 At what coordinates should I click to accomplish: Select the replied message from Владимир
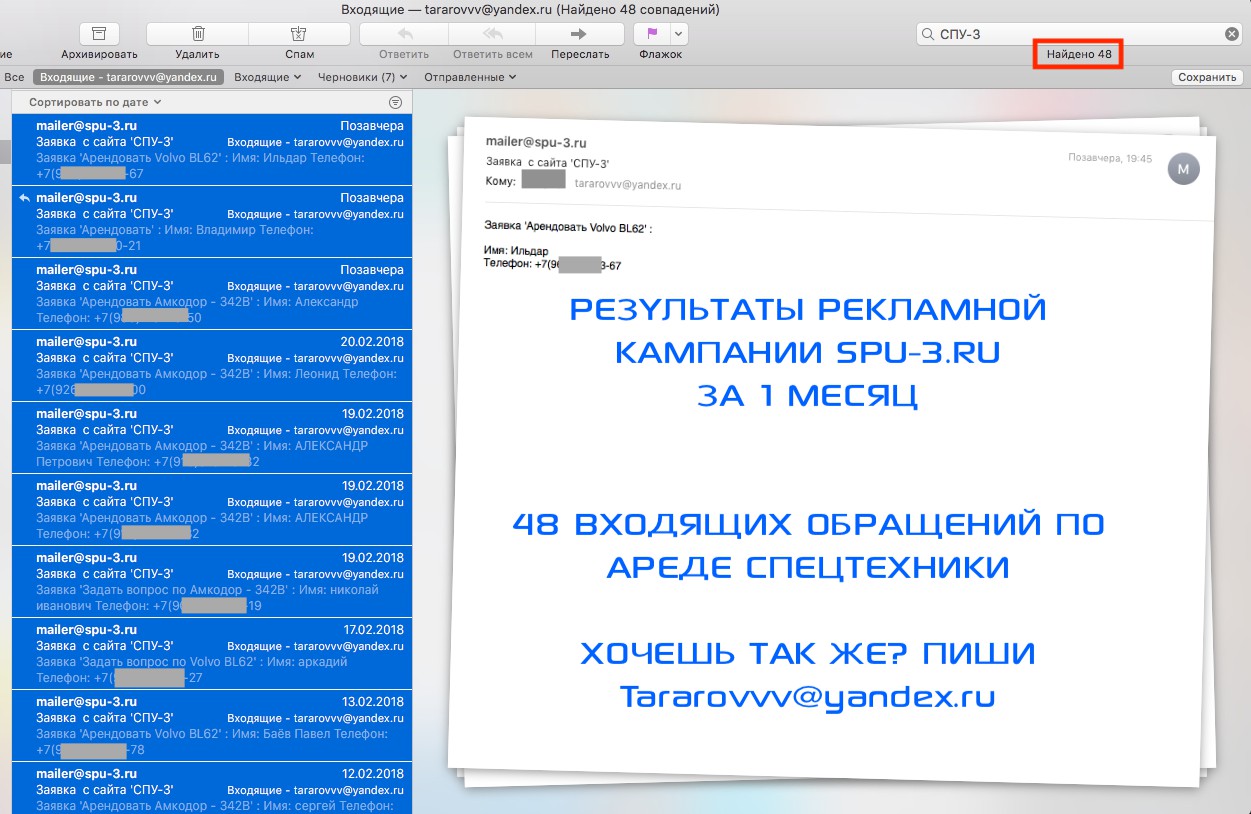click(211, 222)
